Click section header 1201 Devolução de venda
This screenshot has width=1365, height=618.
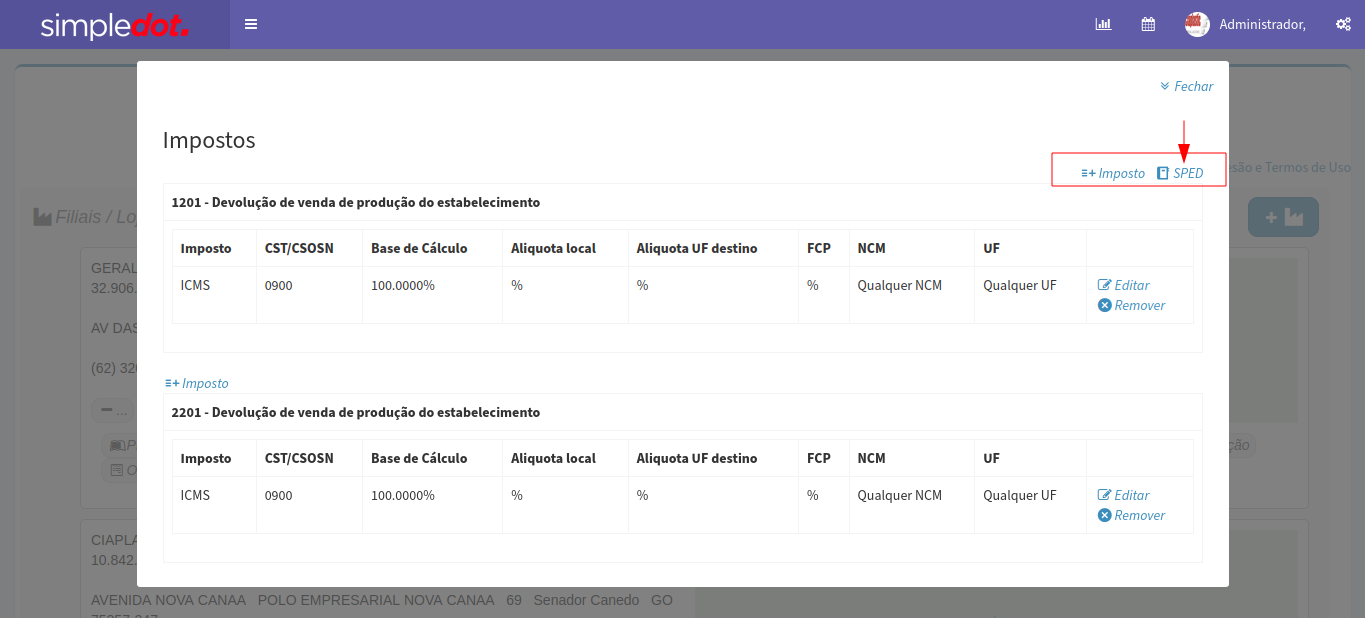tap(356, 202)
